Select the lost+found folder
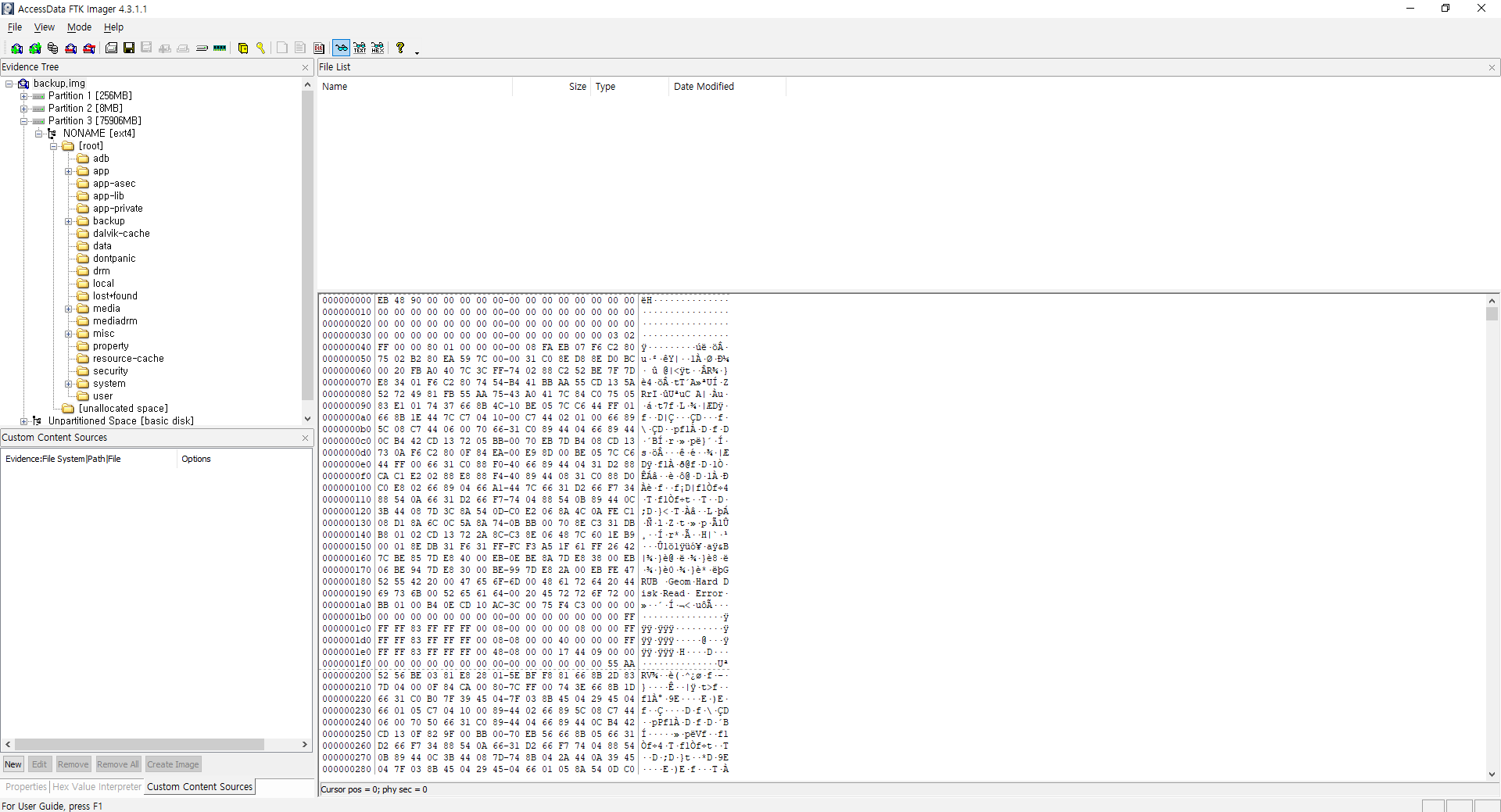Screen dimensions: 1501x812 tap(115, 296)
